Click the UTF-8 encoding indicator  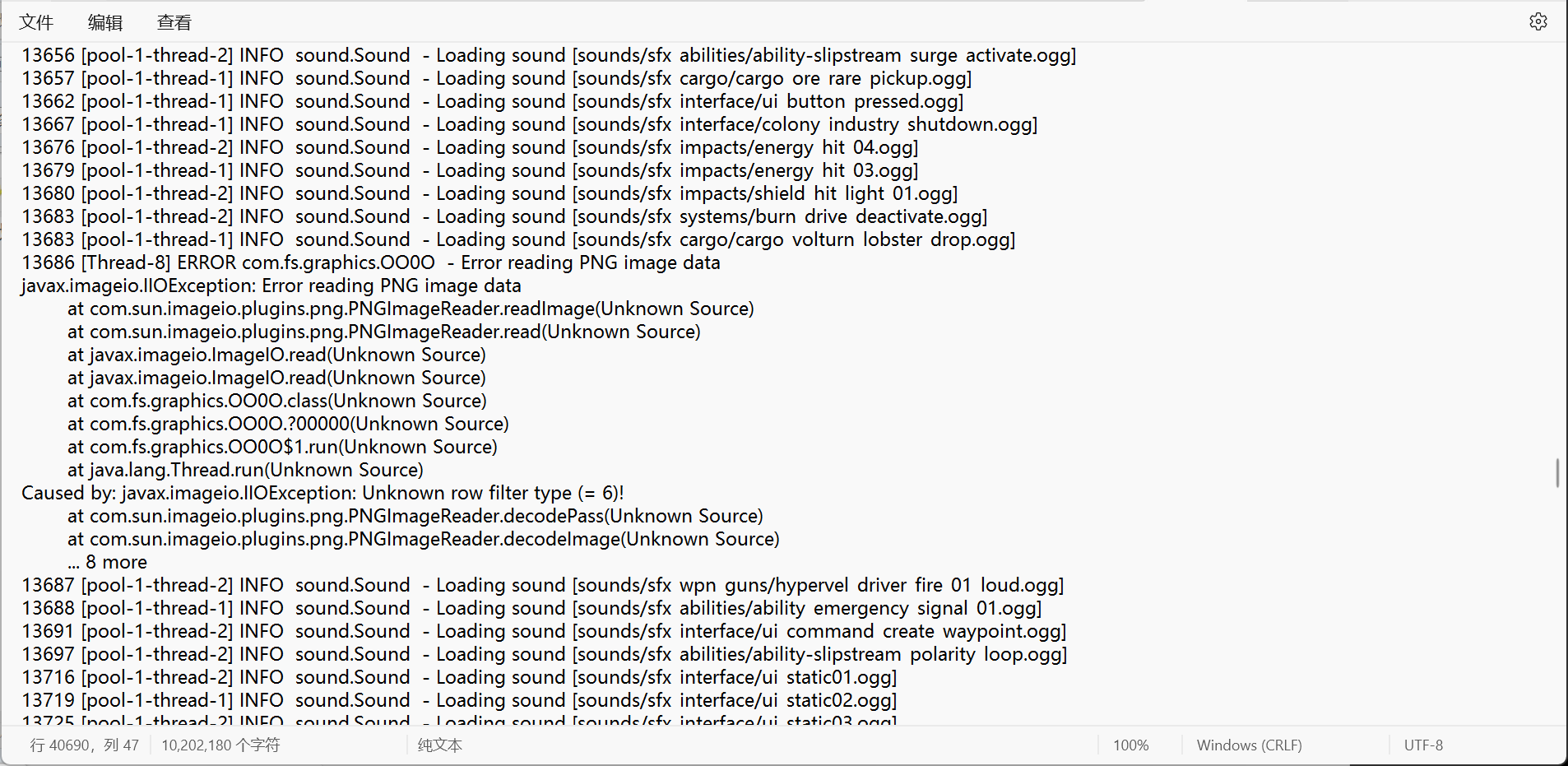[x=1423, y=745]
